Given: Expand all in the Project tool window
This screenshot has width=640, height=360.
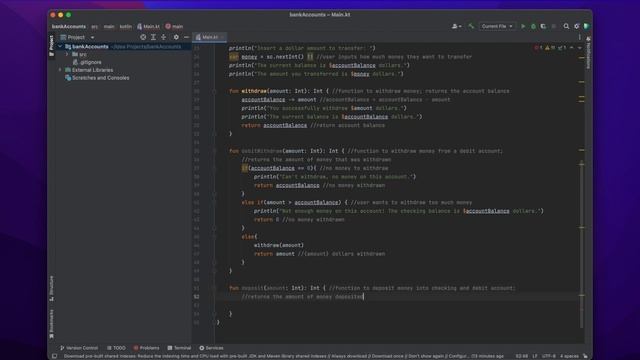Looking at the screenshot, I should coord(153,37).
